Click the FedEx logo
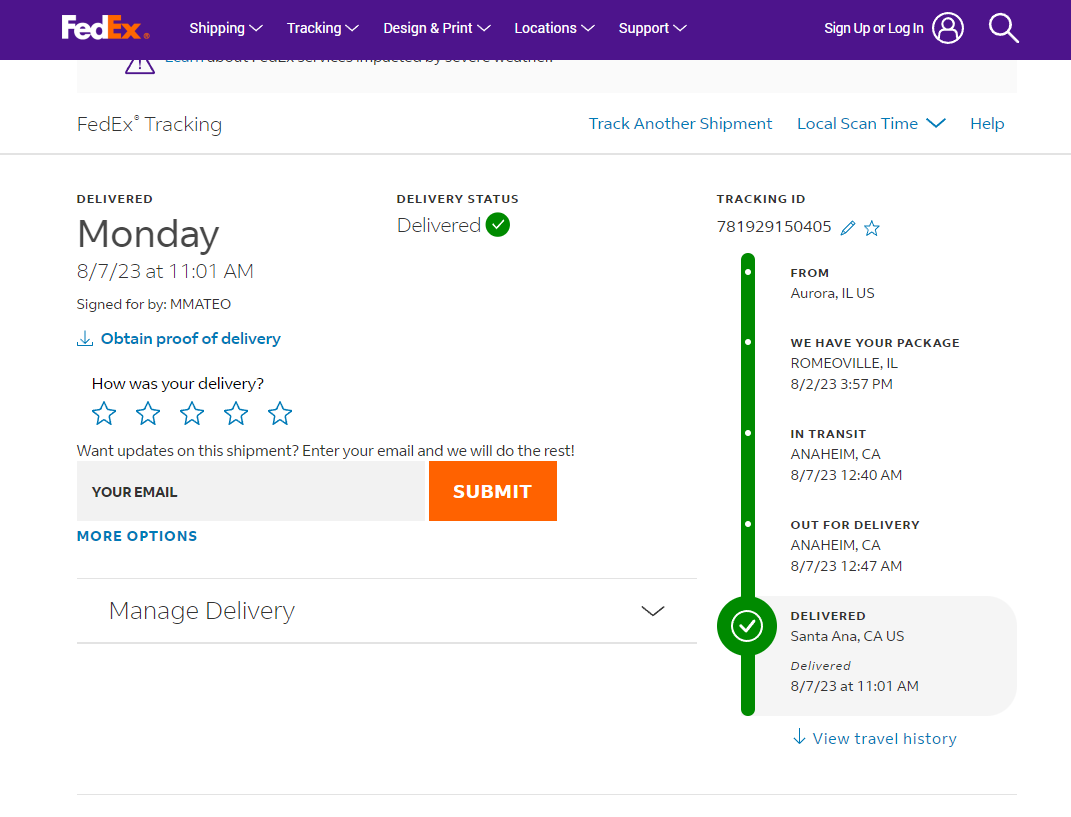 105,28
